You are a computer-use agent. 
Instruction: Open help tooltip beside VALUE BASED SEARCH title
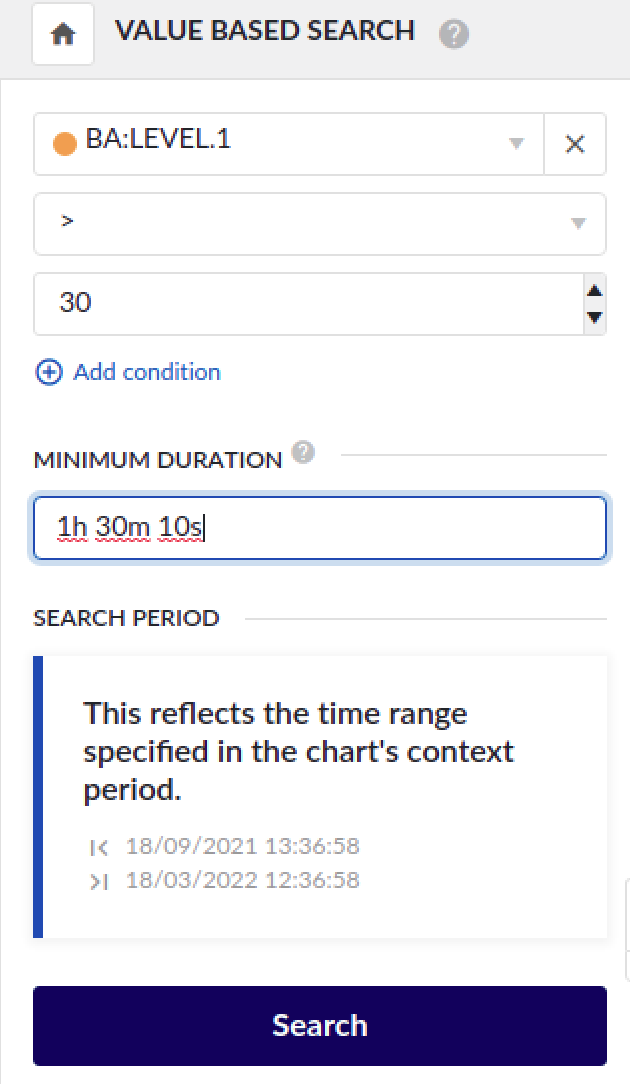tap(454, 35)
